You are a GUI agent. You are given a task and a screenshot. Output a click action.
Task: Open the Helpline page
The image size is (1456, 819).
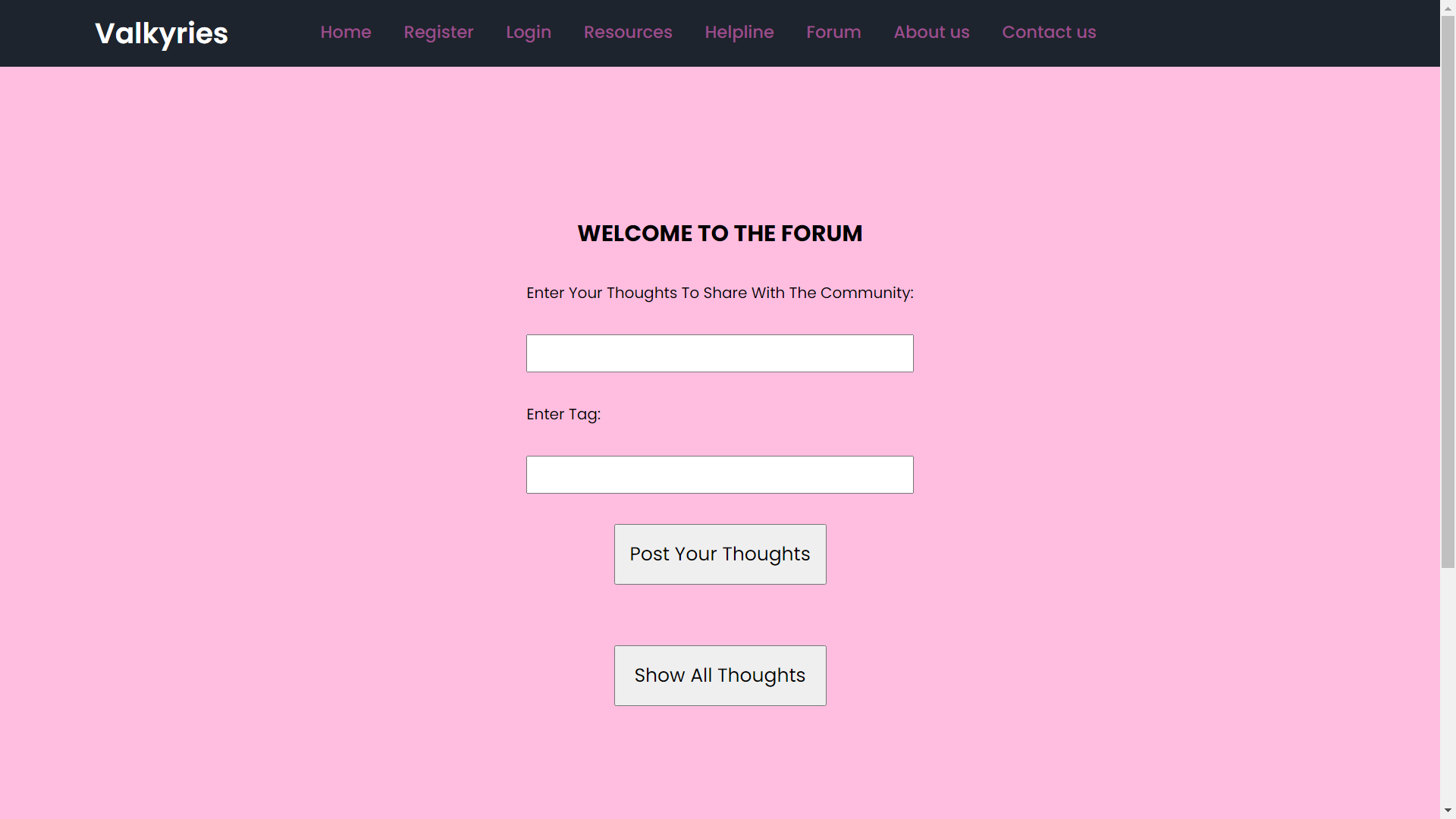point(739,32)
